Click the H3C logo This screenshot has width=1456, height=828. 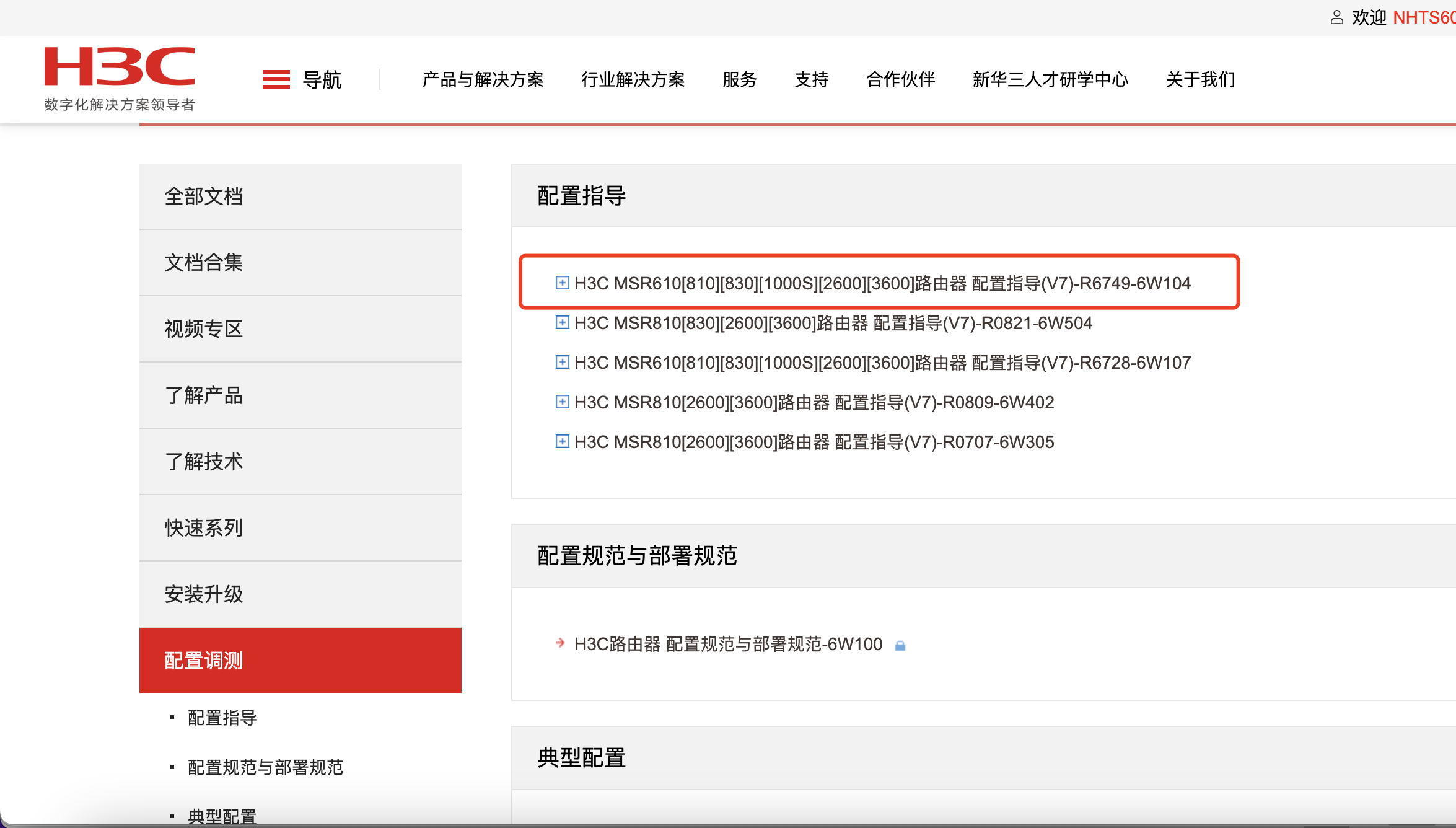tap(120, 66)
